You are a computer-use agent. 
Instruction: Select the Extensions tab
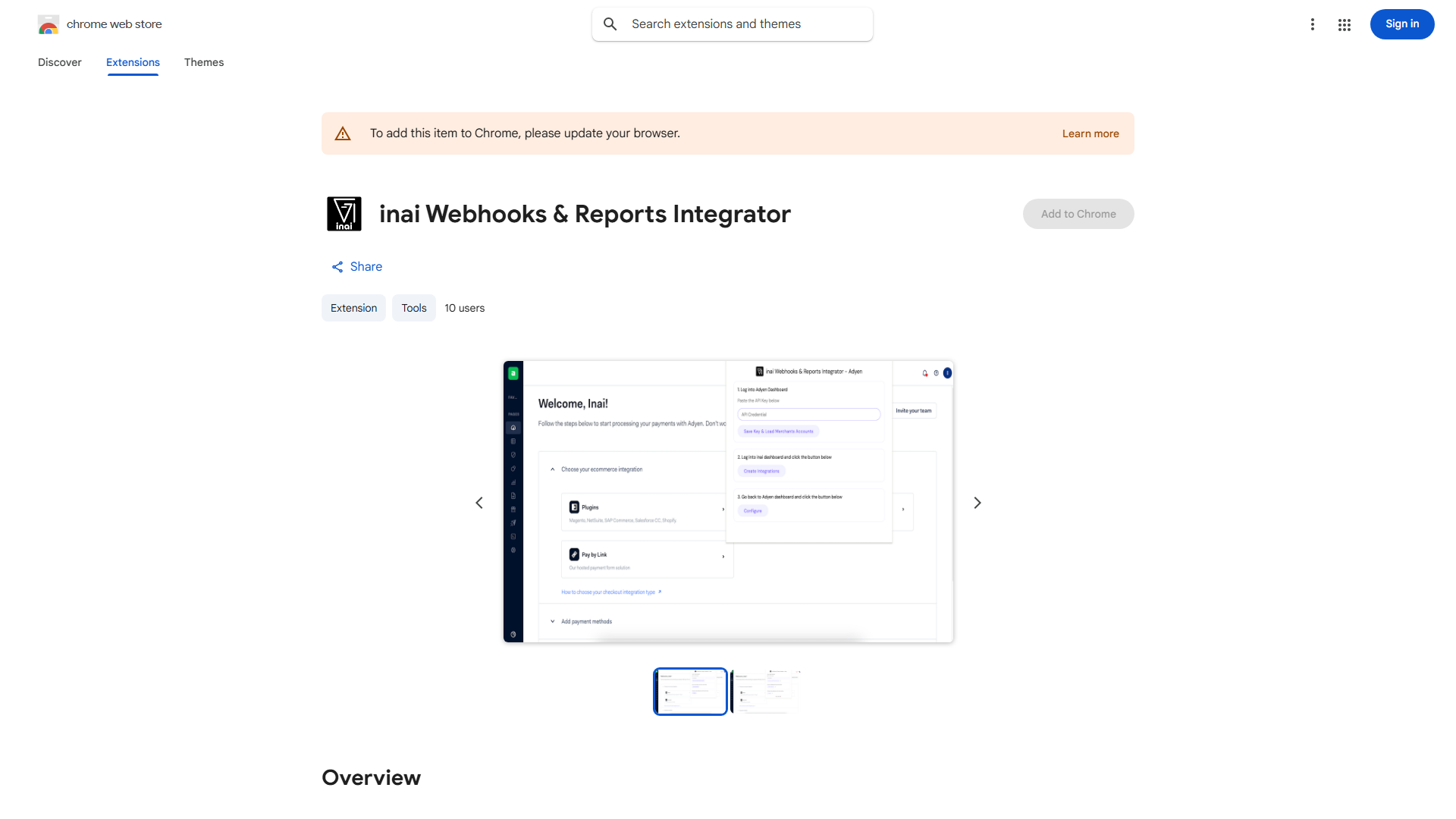tap(133, 62)
